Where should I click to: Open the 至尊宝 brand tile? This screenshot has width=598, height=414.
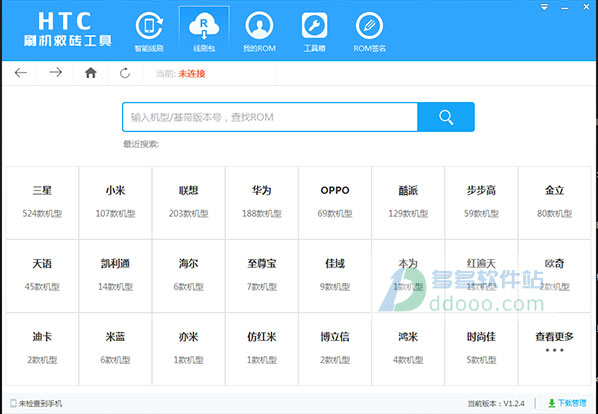pos(262,276)
